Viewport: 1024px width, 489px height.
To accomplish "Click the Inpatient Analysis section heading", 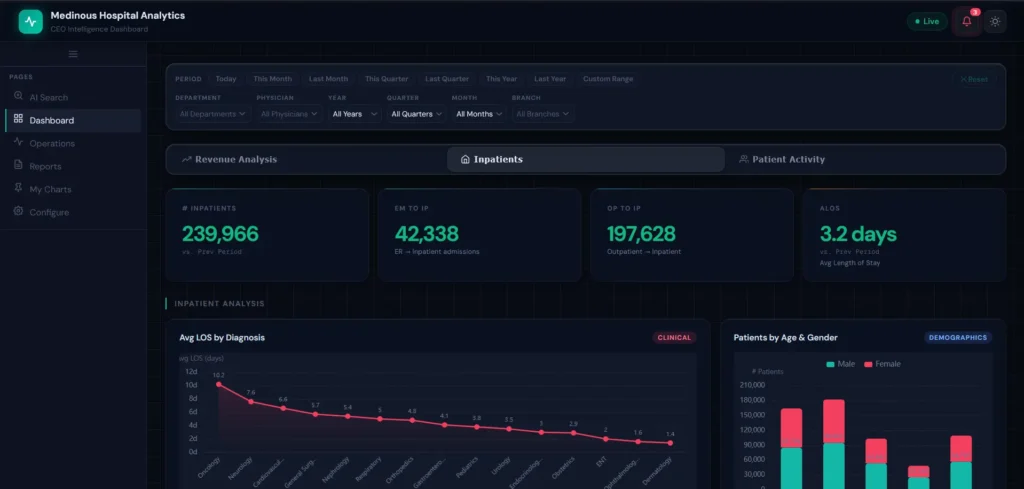I will tap(219, 304).
